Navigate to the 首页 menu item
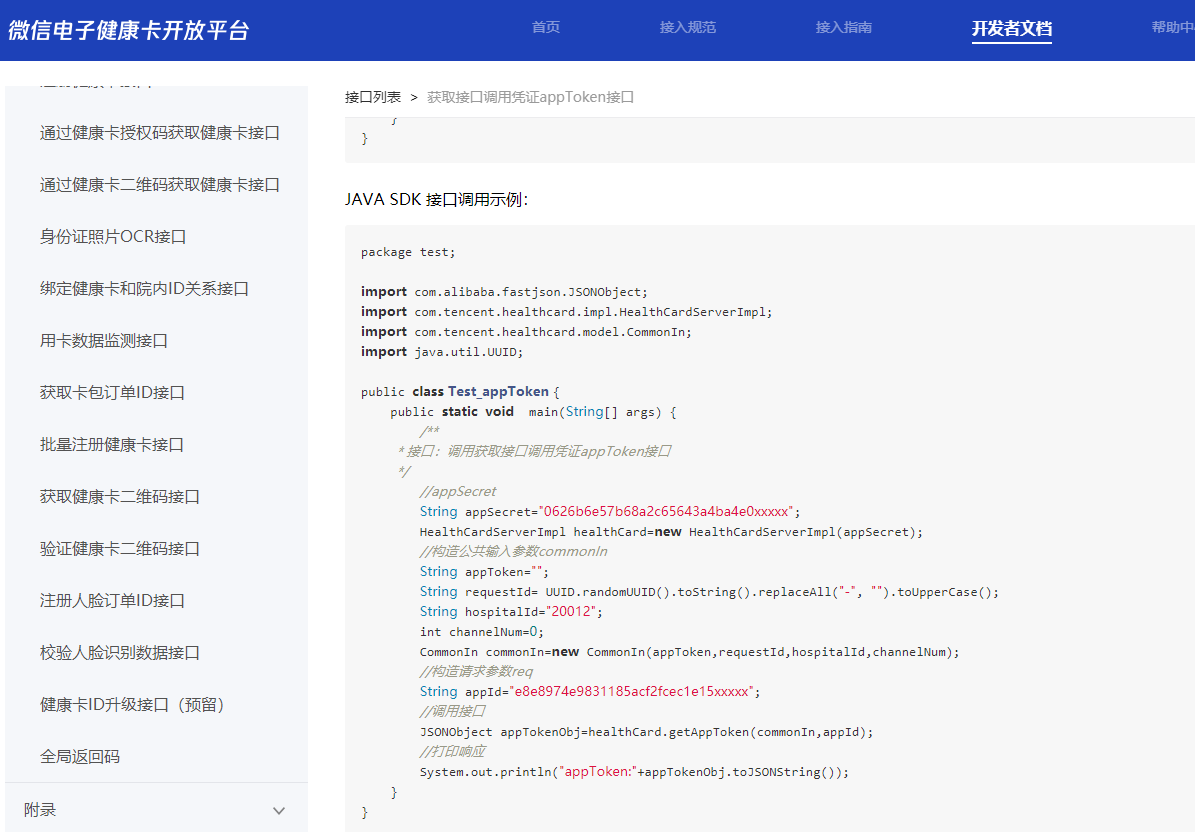This screenshot has width=1195, height=832. pos(545,27)
